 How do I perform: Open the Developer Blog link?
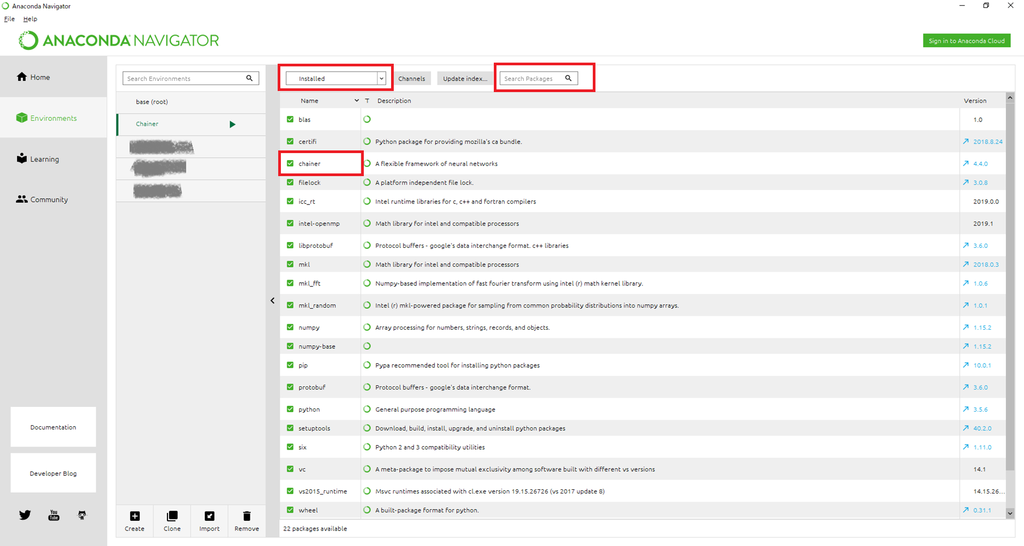click(x=53, y=473)
